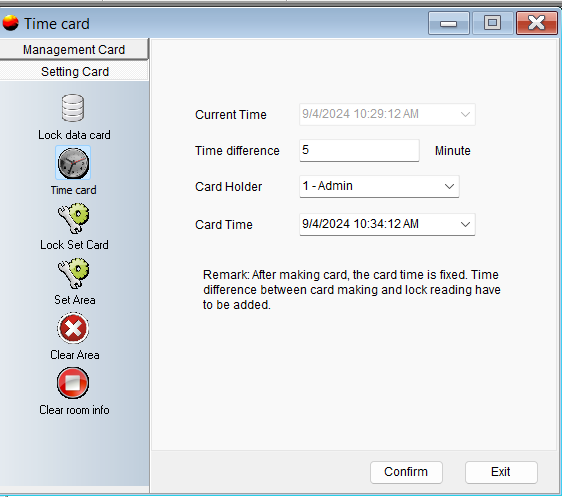Open the Lock data card icon
The height and width of the screenshot is (497, 562).
coord(73,108)
